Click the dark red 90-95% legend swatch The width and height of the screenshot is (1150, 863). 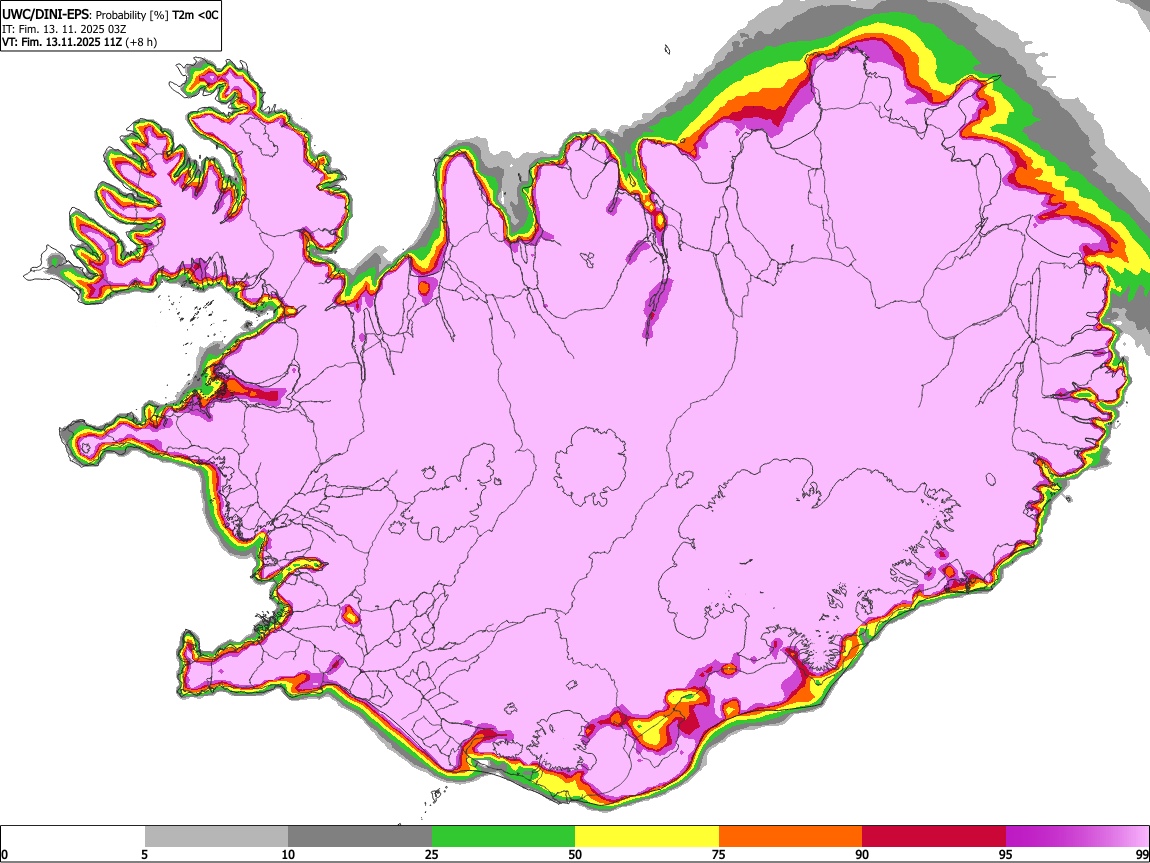tap(934, 836)
